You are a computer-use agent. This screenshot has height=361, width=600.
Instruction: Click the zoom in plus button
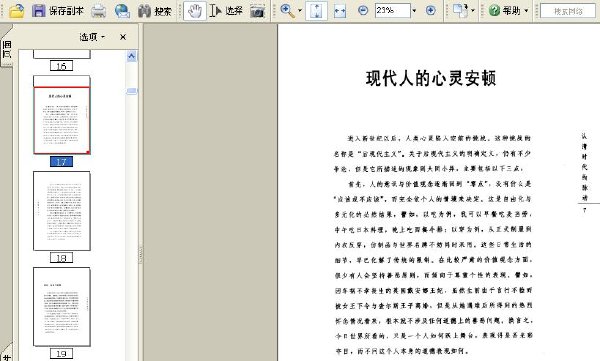click(430, 10)
